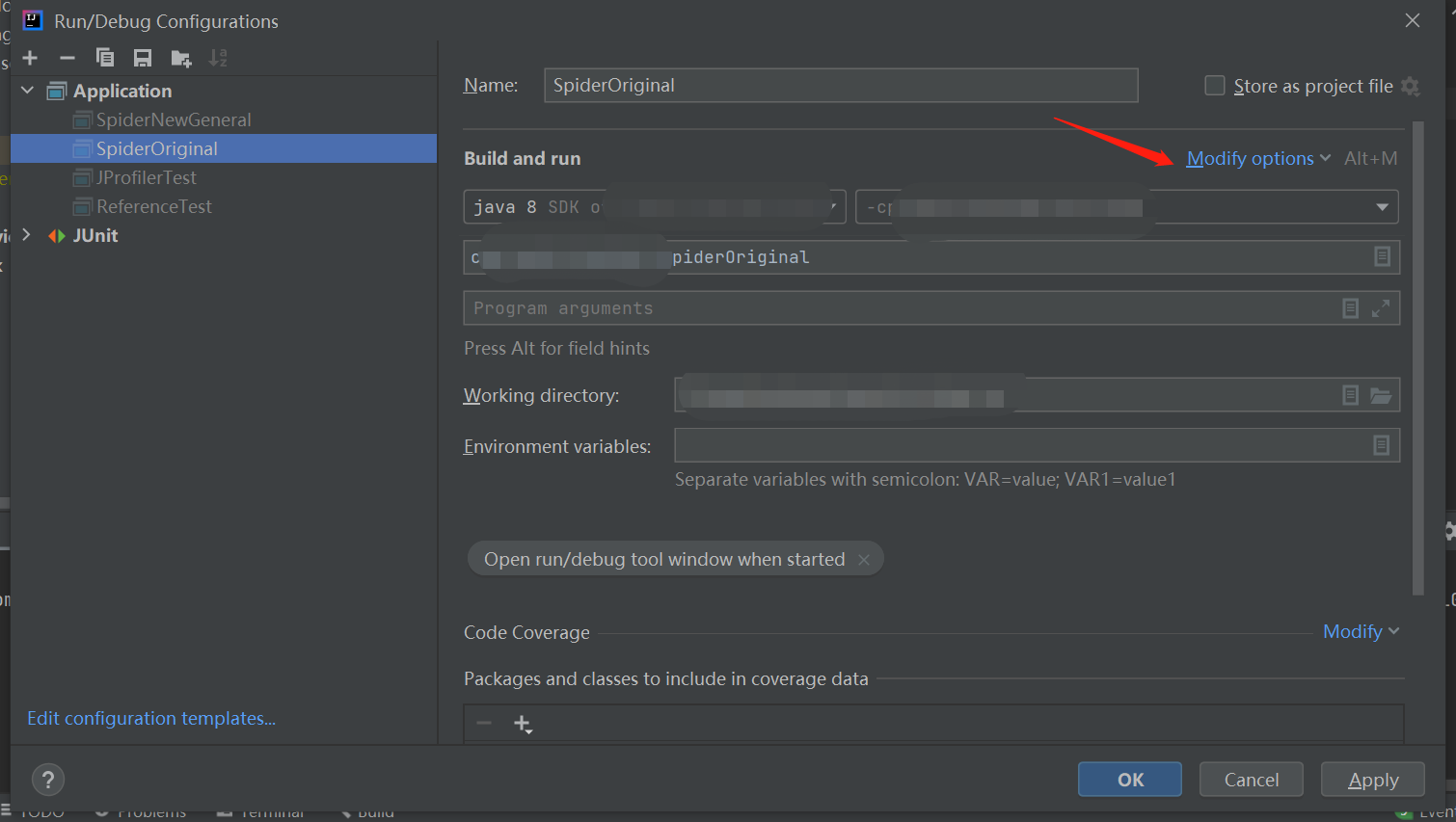The image size is (1456, 822).
Task: Create a new folder for configurations
Action: click(x=180, y=57)
